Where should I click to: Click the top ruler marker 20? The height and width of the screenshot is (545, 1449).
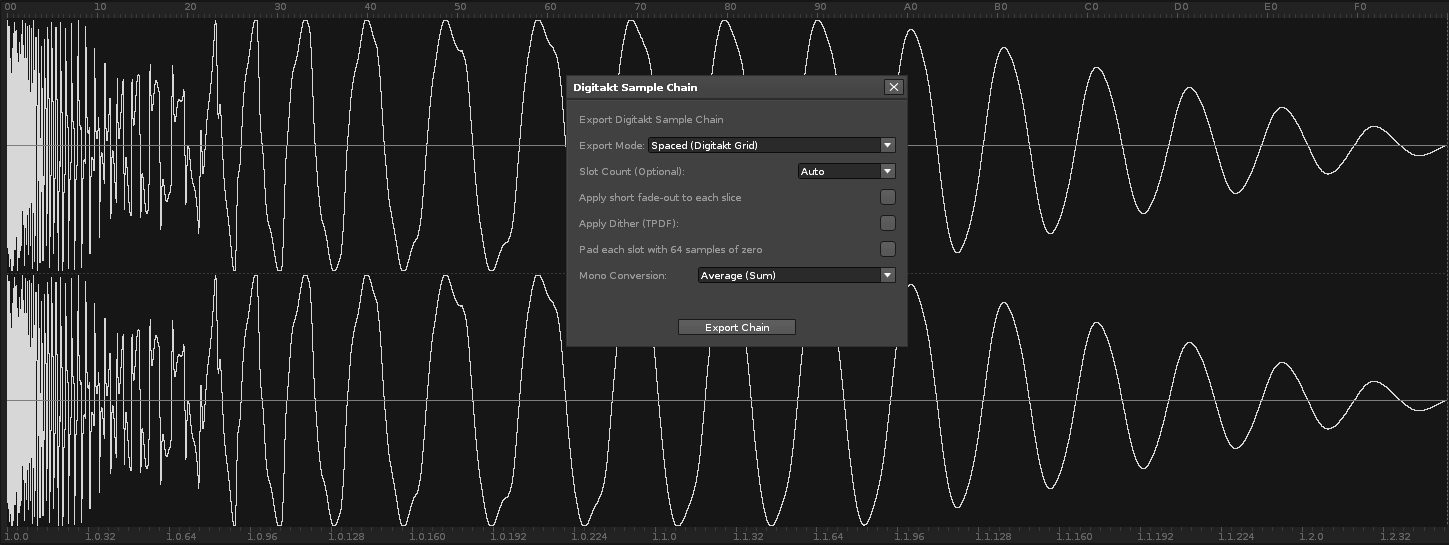point(190,7)
